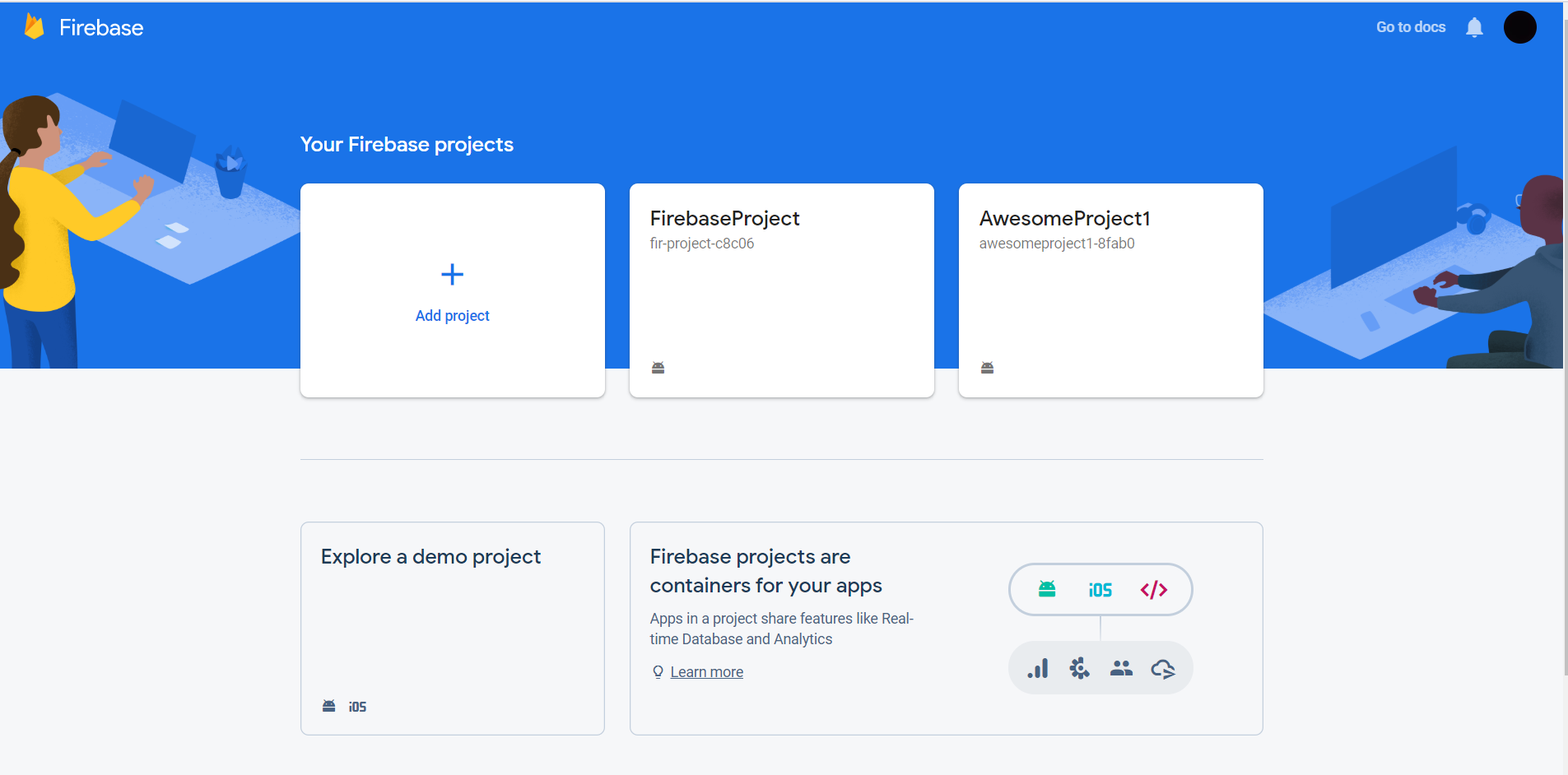Click the Your Firebase projects heading
Screen dimensions: 1568x775
click(x=407, y=145)
